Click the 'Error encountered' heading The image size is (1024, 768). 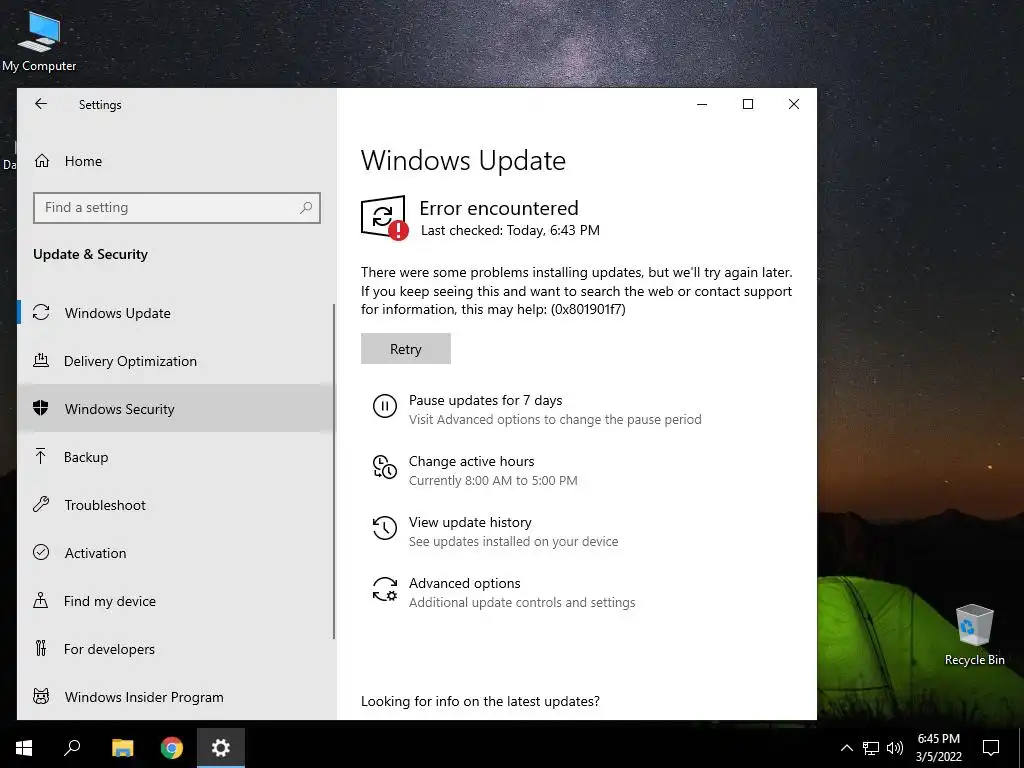coord(499,208)
